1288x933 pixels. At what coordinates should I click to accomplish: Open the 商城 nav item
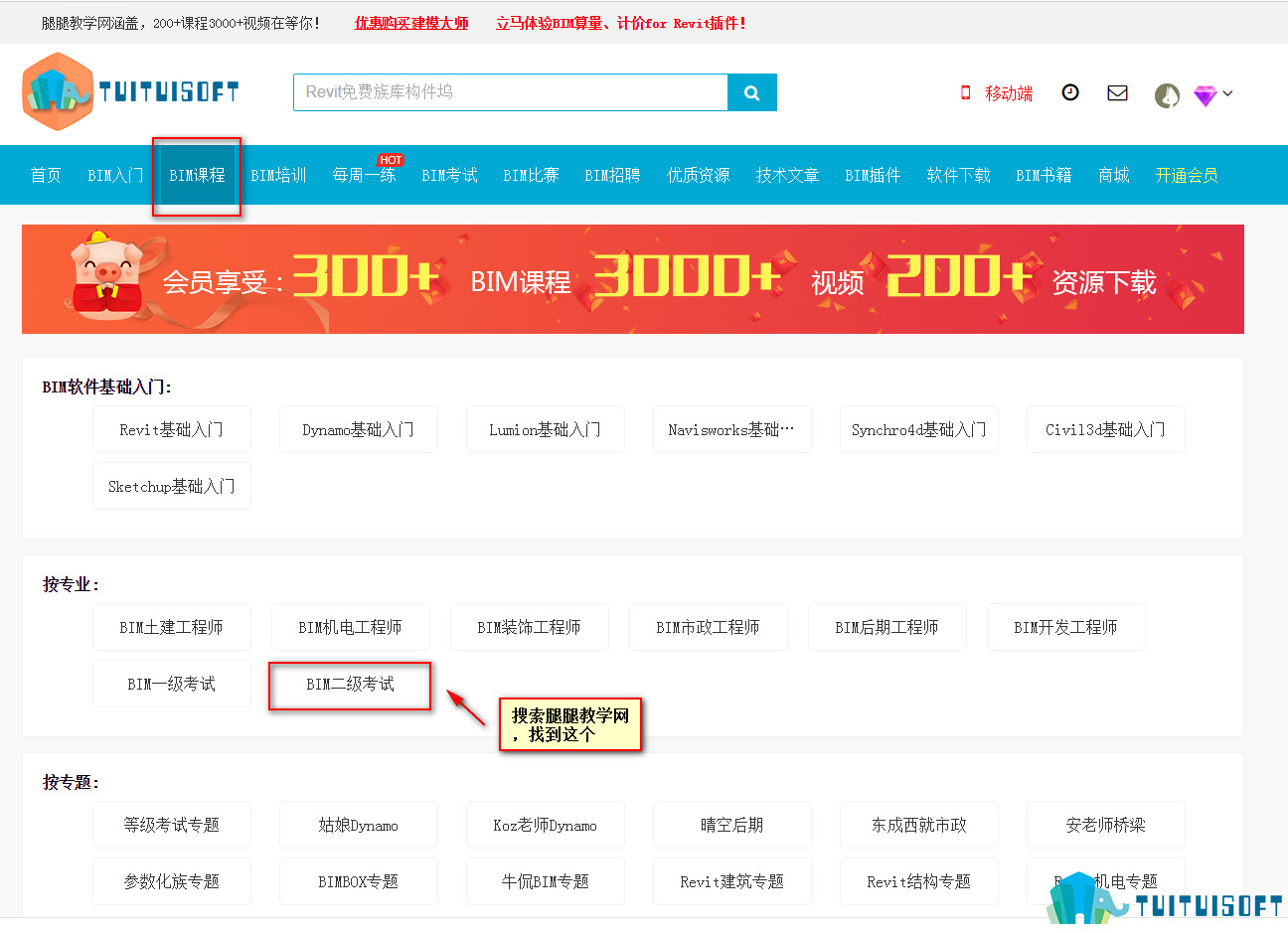click(x=1113, y=175)
